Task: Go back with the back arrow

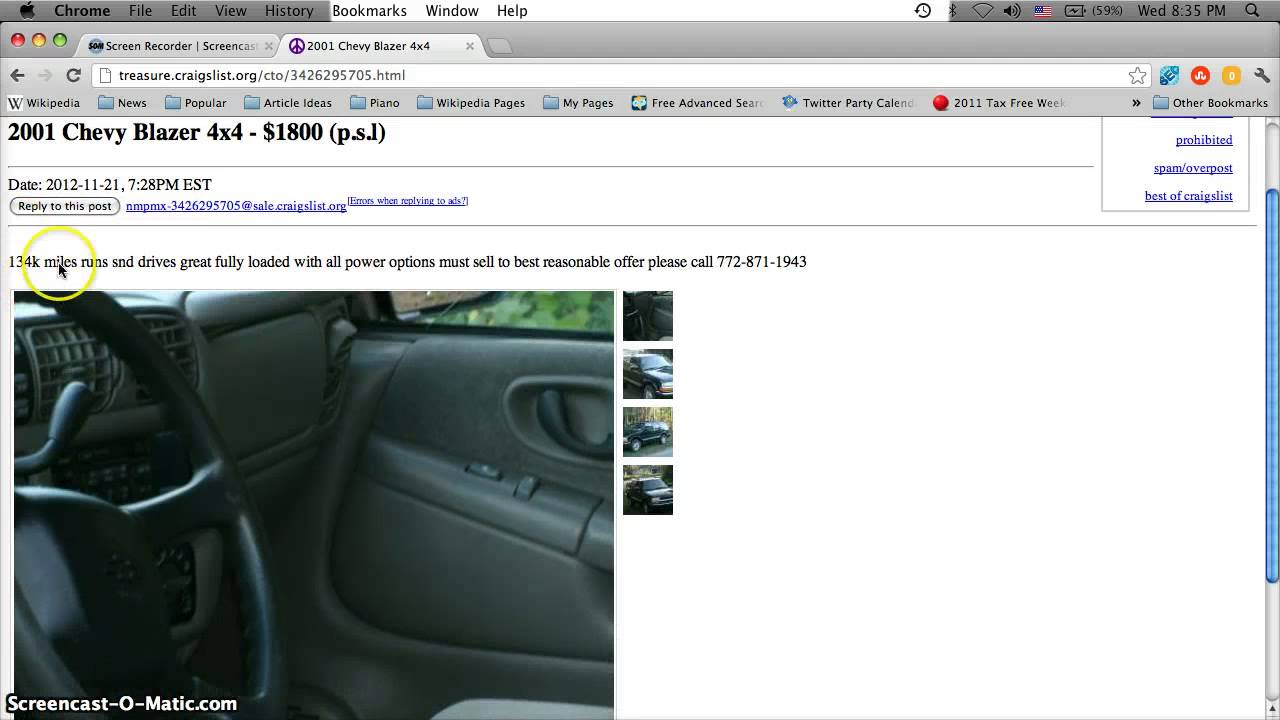Action: pyautogui.click(x=17, y=75)
